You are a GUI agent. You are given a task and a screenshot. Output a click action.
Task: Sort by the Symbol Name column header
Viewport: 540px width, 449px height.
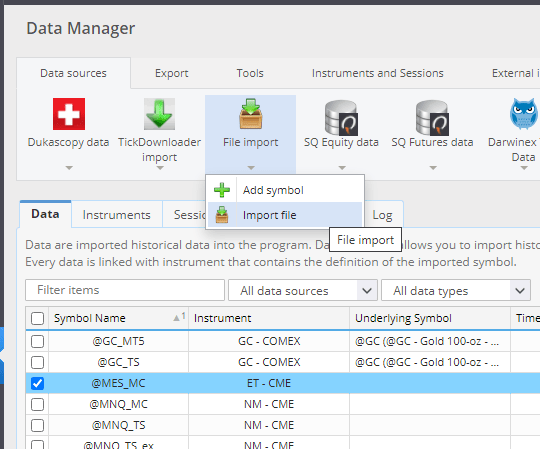[118, 318]
